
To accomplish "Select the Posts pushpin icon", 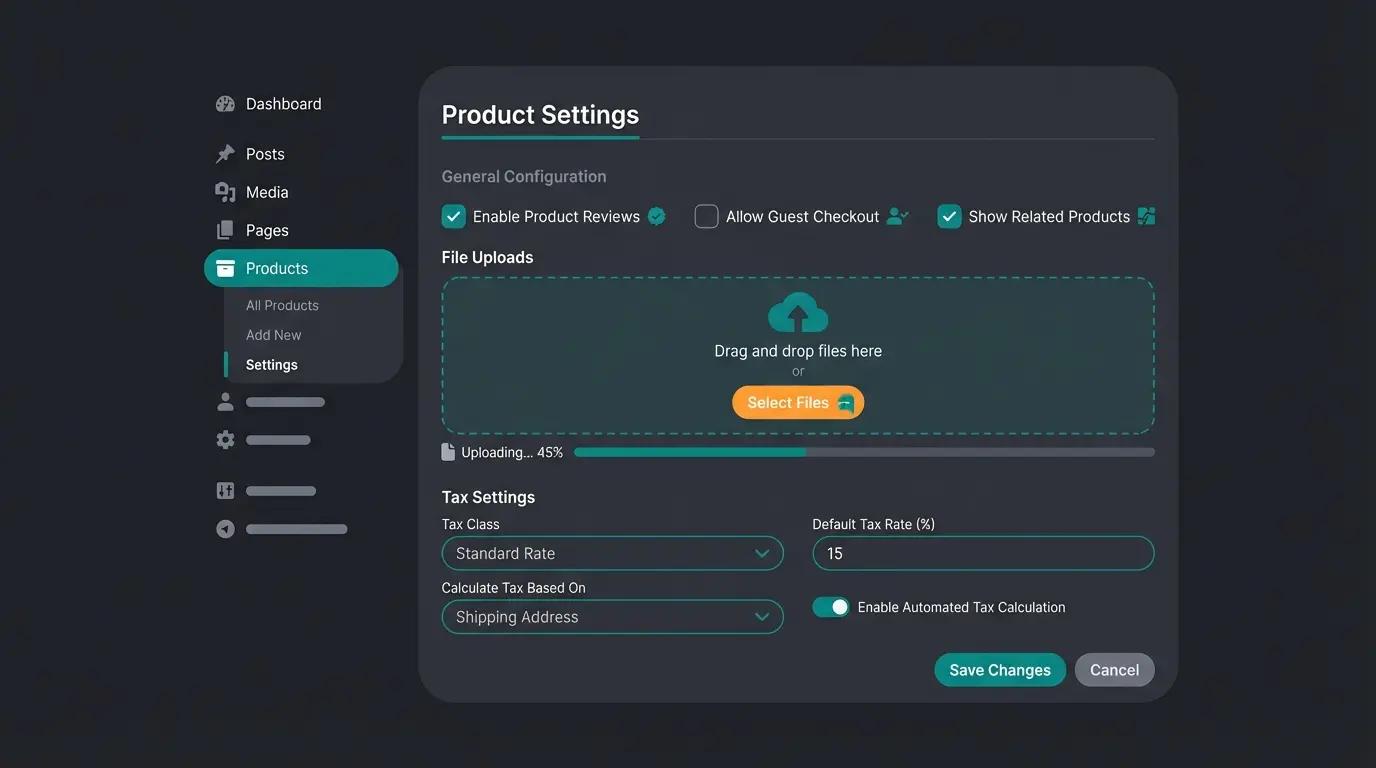I will (x=225, y=153).
